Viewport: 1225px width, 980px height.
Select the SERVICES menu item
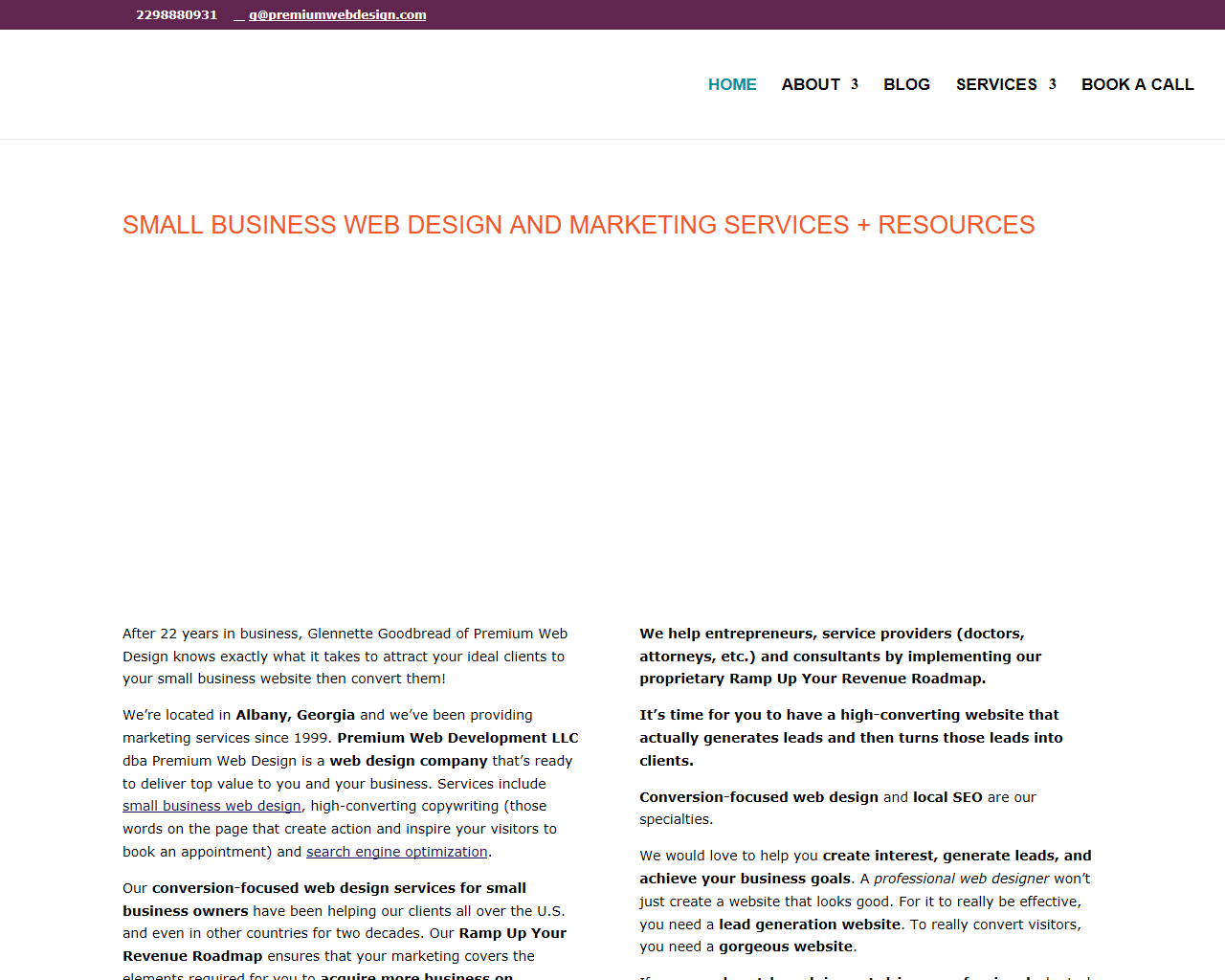click(x=996, y=84)
